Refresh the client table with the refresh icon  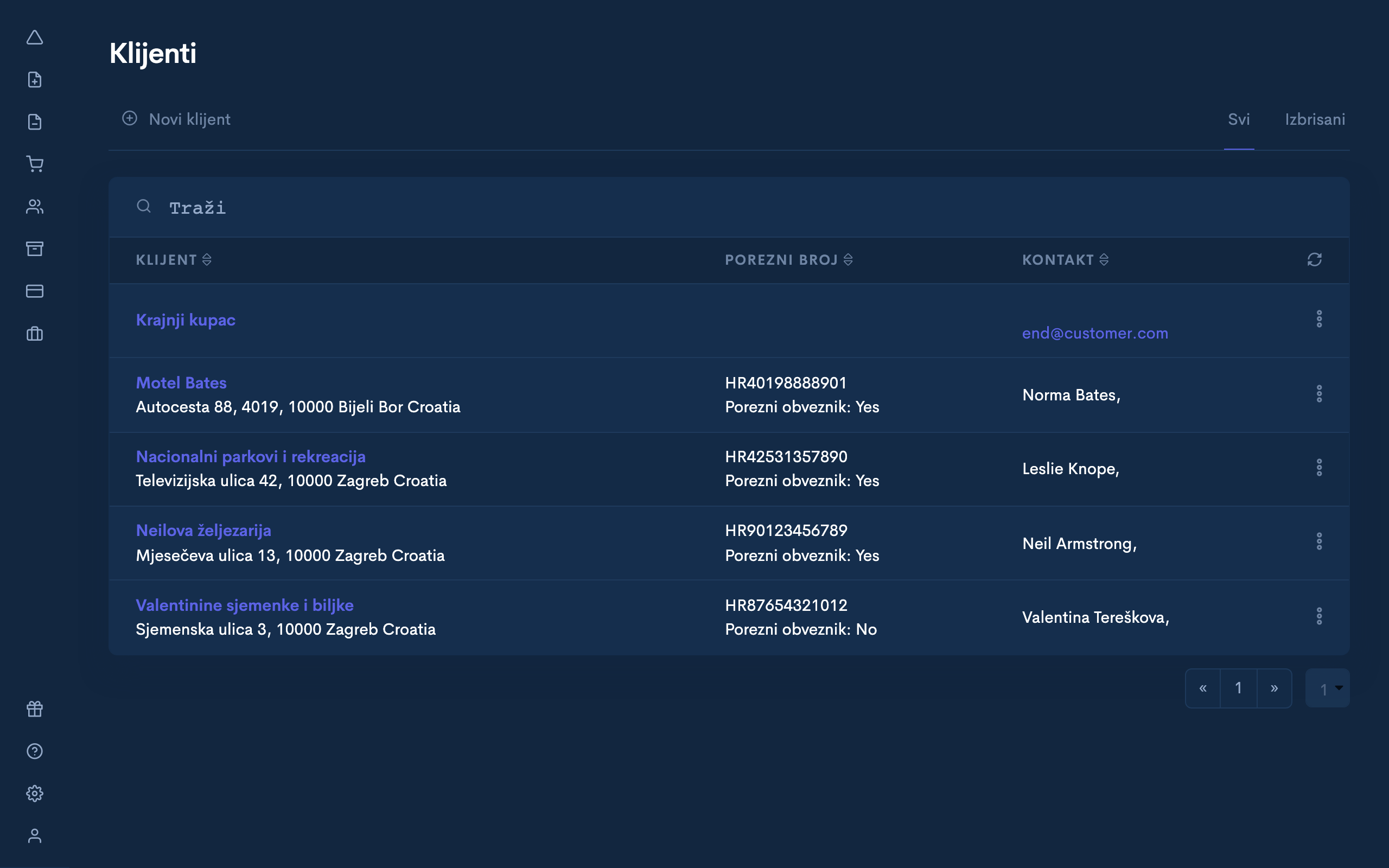tap(1314, 259)
